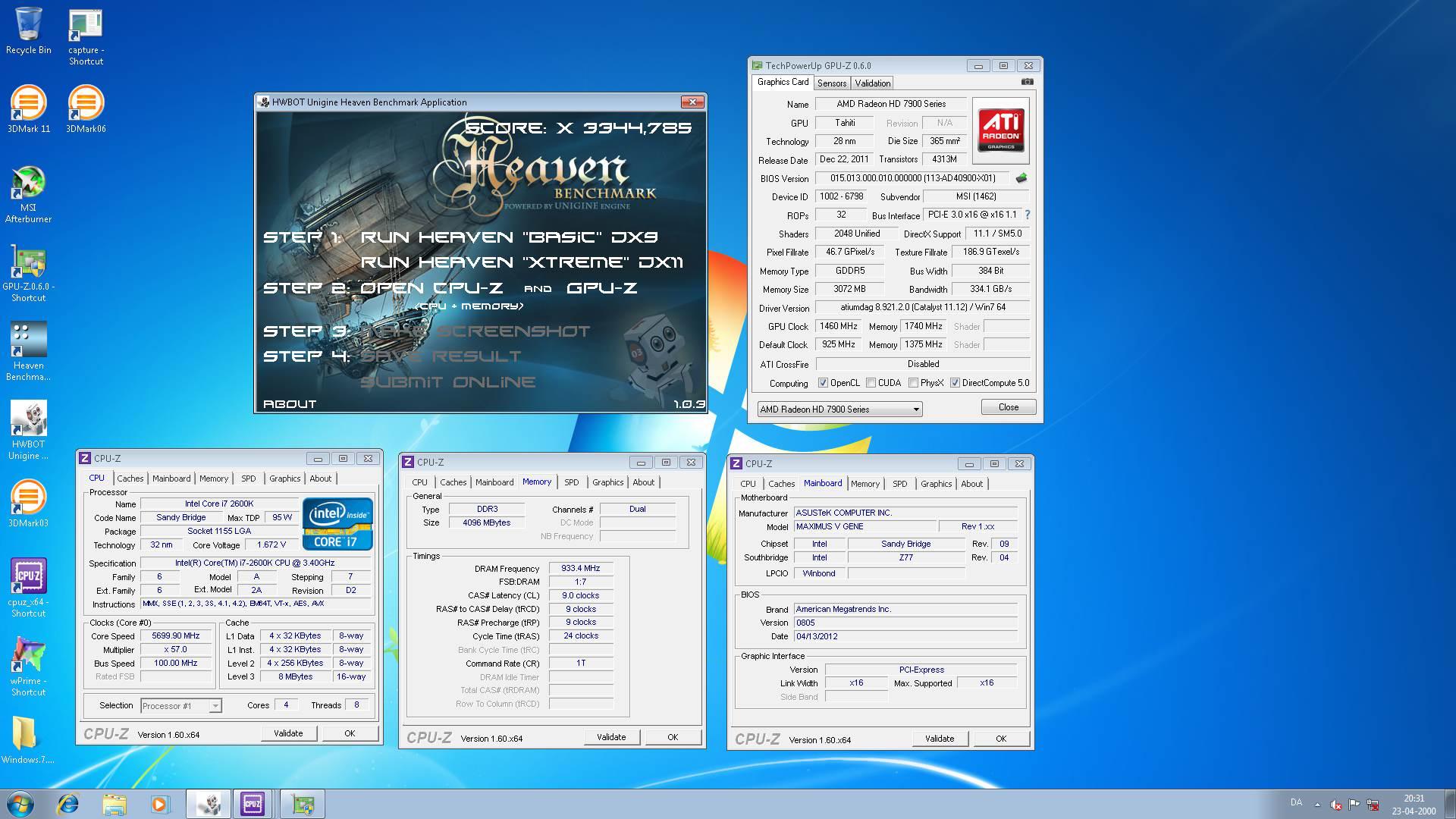Click Validate in right CPU-Z window

point(940,739)
